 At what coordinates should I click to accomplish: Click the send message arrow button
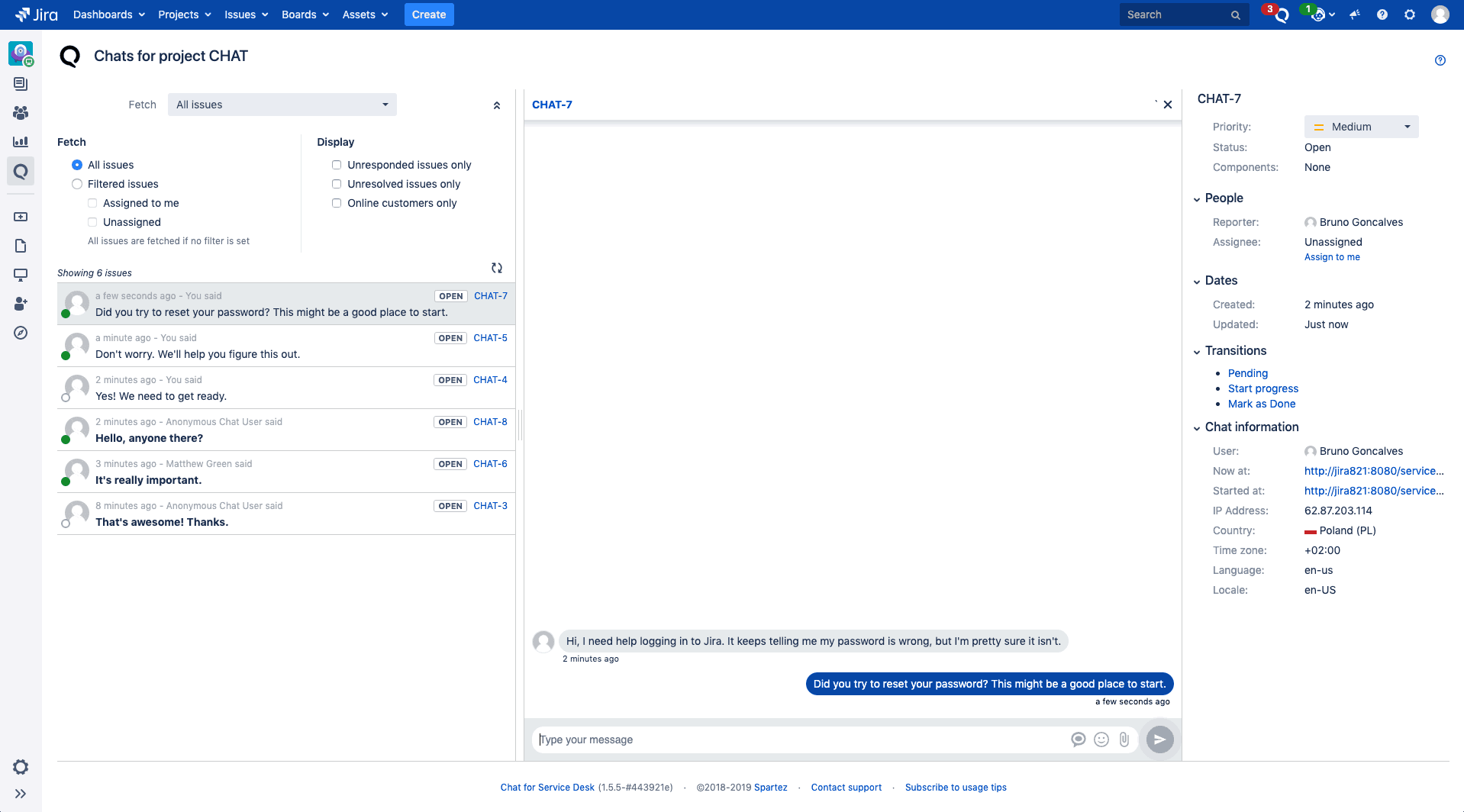[1159, 739]
